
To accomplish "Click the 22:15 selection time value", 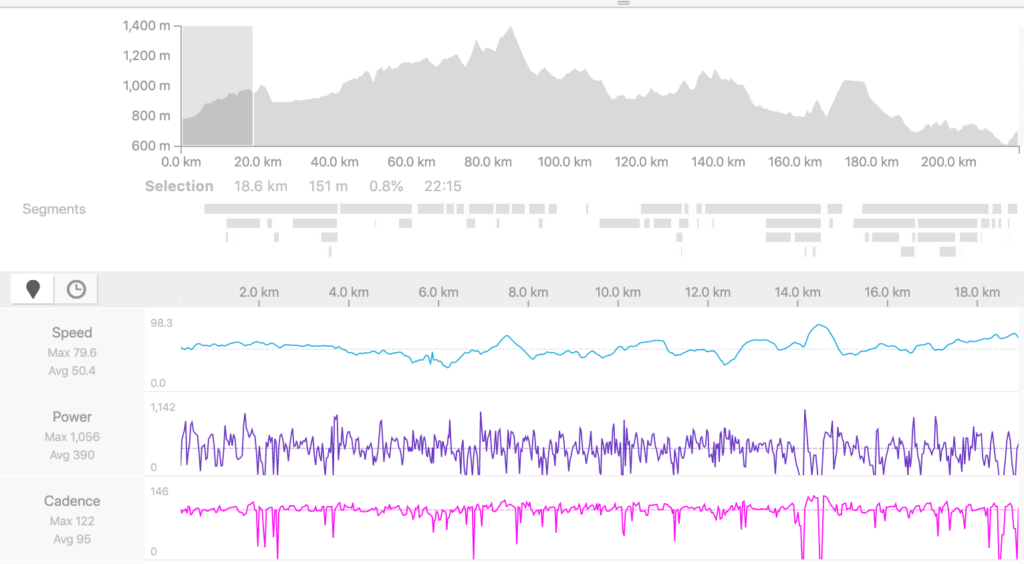I will [x=443, y=187].
